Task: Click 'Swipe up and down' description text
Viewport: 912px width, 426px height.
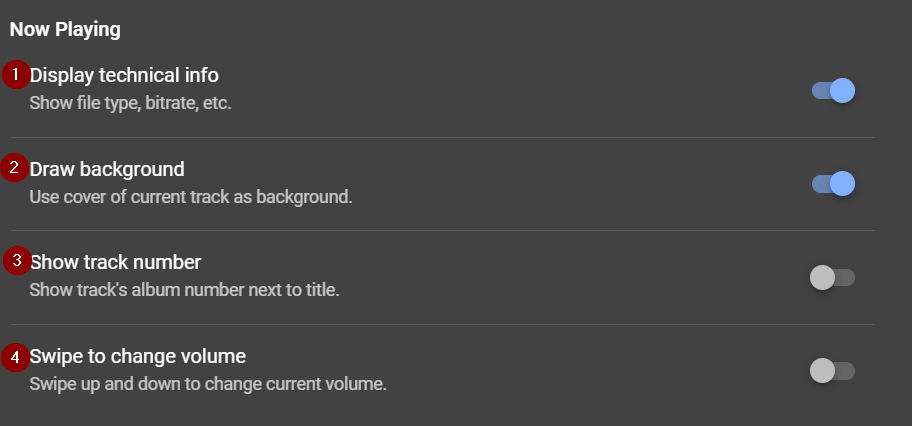Action: (x=207, y=384)
